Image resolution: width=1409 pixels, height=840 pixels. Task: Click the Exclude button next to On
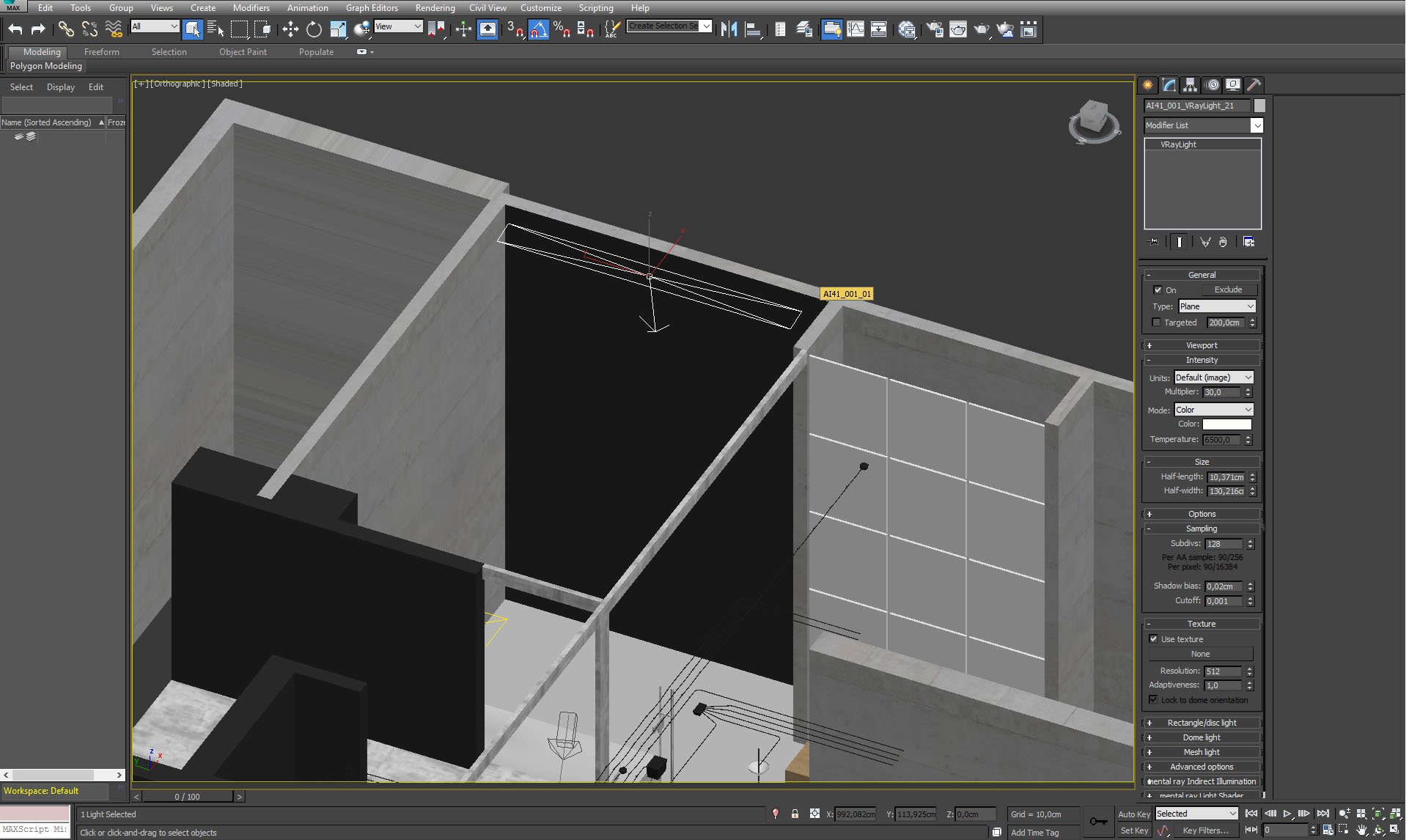(1224, 290)
